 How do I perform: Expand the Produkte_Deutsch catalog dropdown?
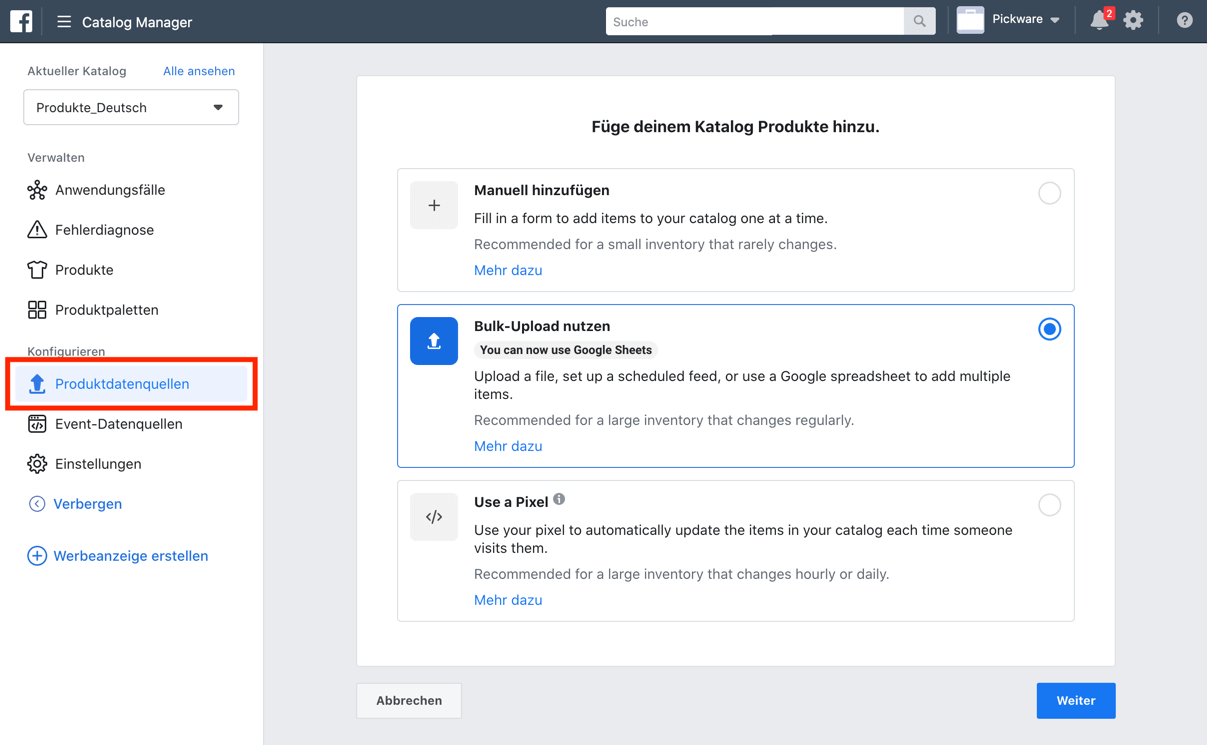pos(131,107)
